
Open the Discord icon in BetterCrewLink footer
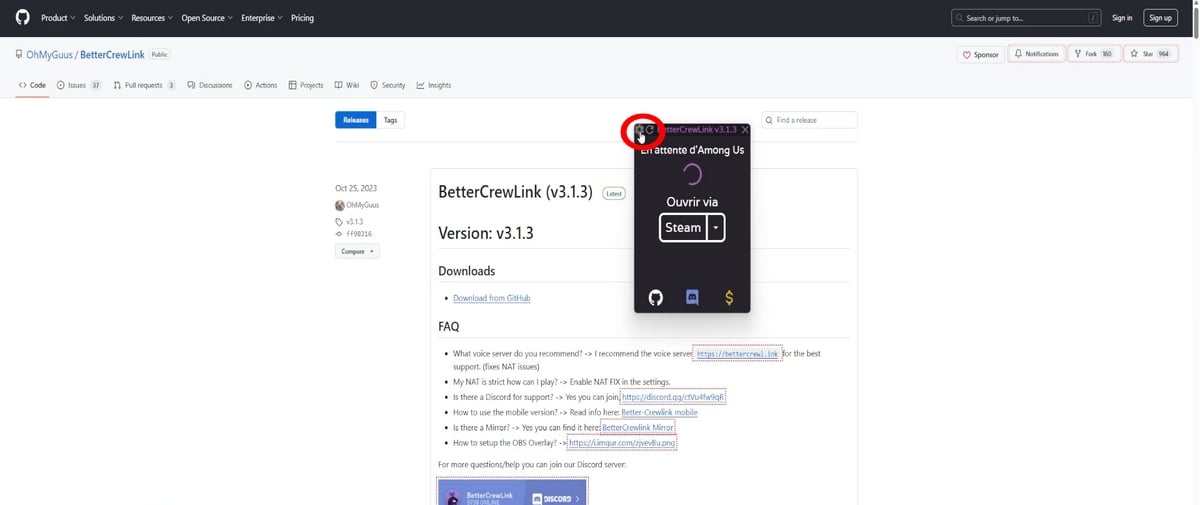coord(692,298)
